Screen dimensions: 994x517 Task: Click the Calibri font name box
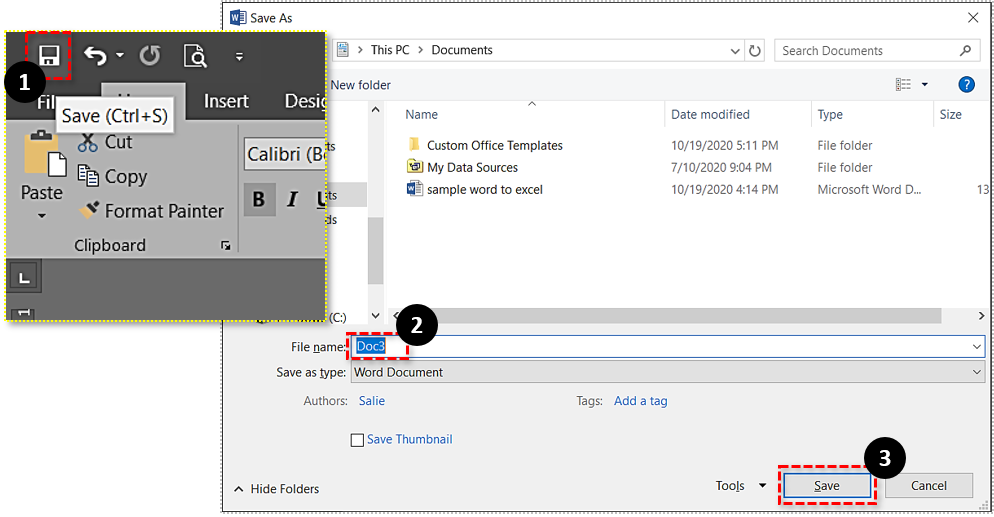click(285, 155)
